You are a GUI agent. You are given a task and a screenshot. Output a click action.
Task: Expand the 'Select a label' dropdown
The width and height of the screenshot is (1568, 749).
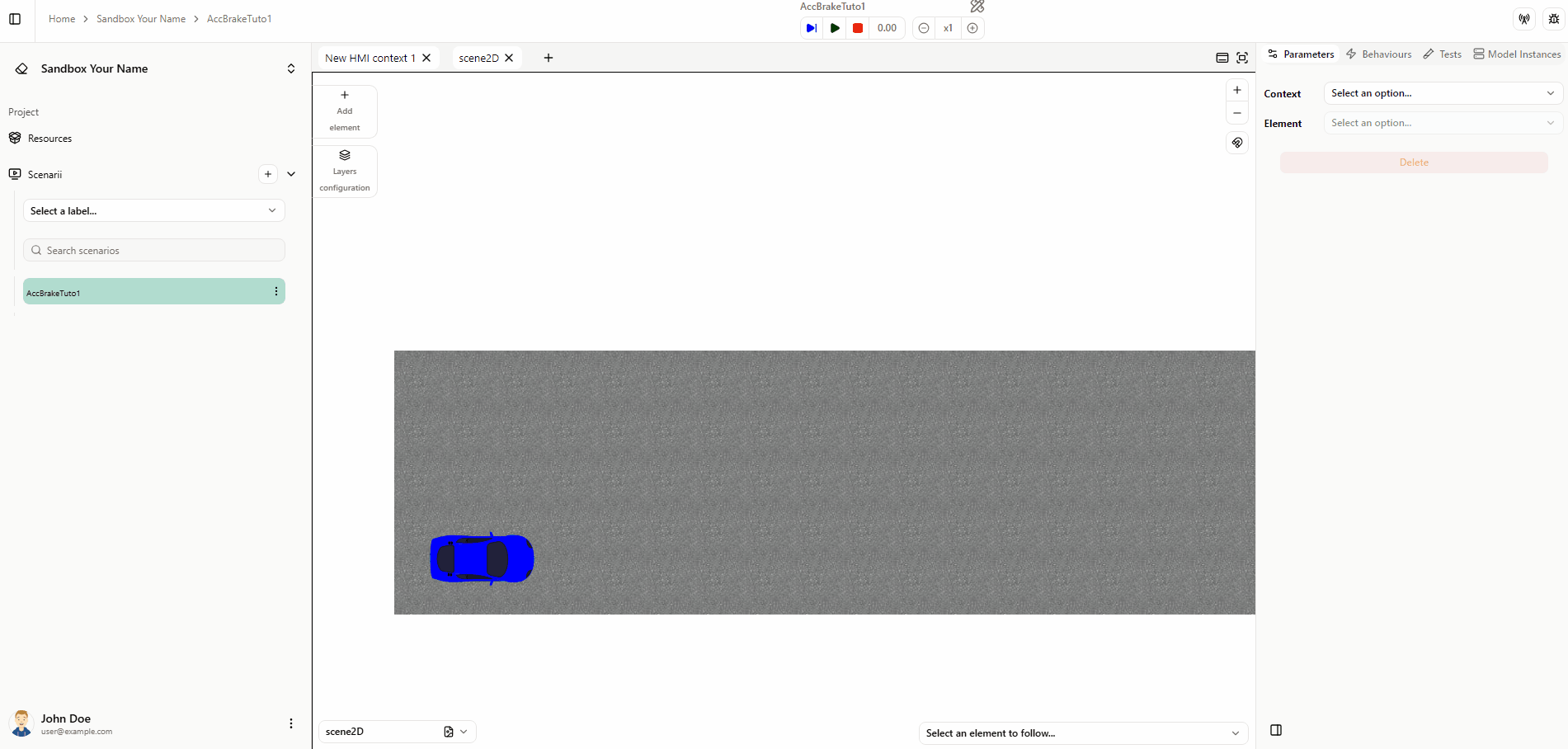(153, 211)
